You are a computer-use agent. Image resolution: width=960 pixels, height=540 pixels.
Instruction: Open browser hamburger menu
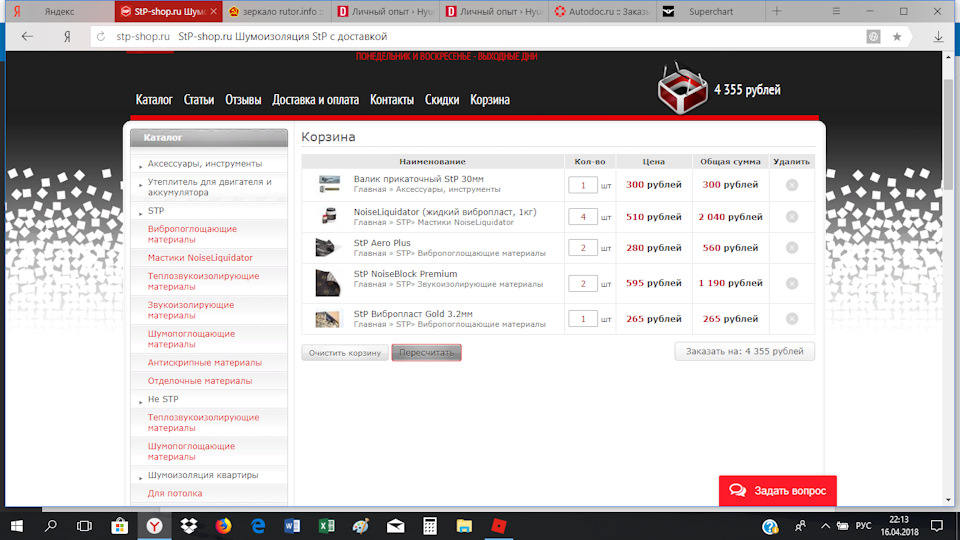tap(836, 12)
